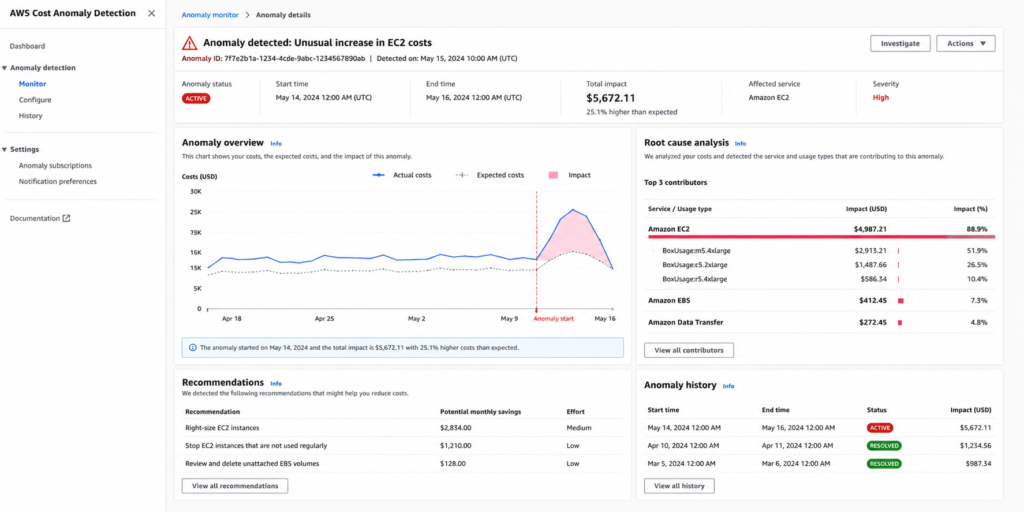This screenshot has height=512, width=1024.
Task: Click Right-size EC2 instances recommendation
Action: click(222, 428)
